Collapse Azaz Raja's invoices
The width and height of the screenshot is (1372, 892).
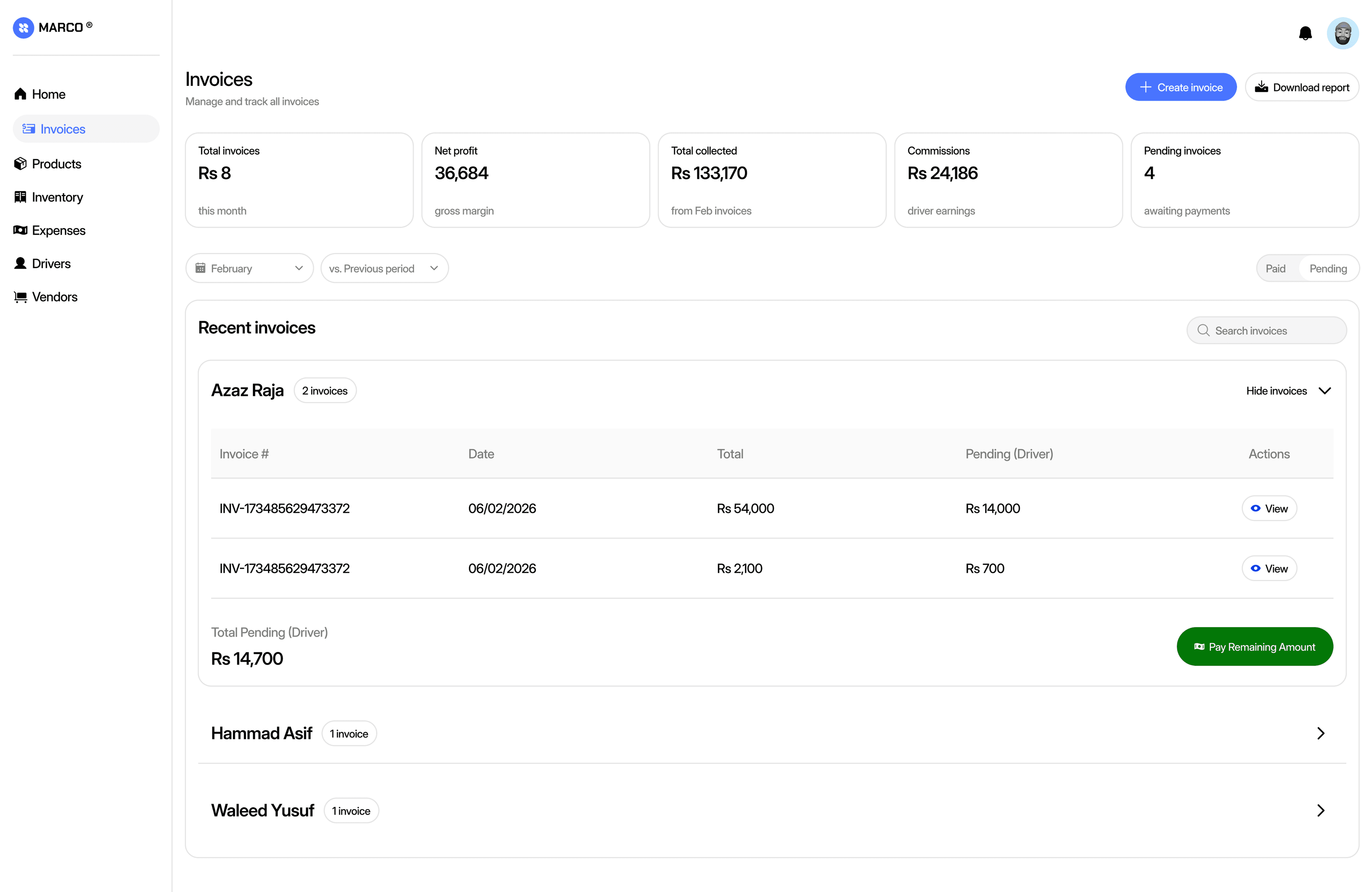tap(1288, 391)
